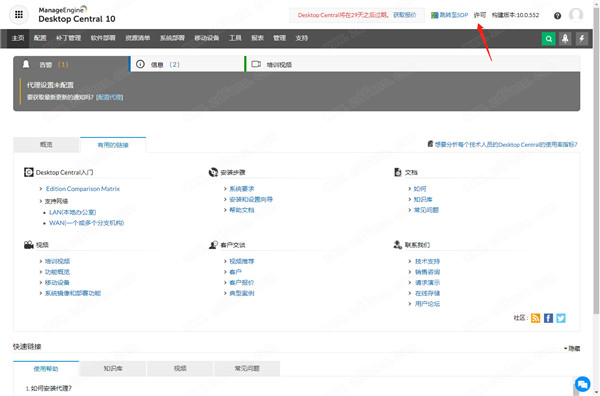Switch to 视频 quick links tab
This screenshot has height=396, width=600.
click(180, 369)
